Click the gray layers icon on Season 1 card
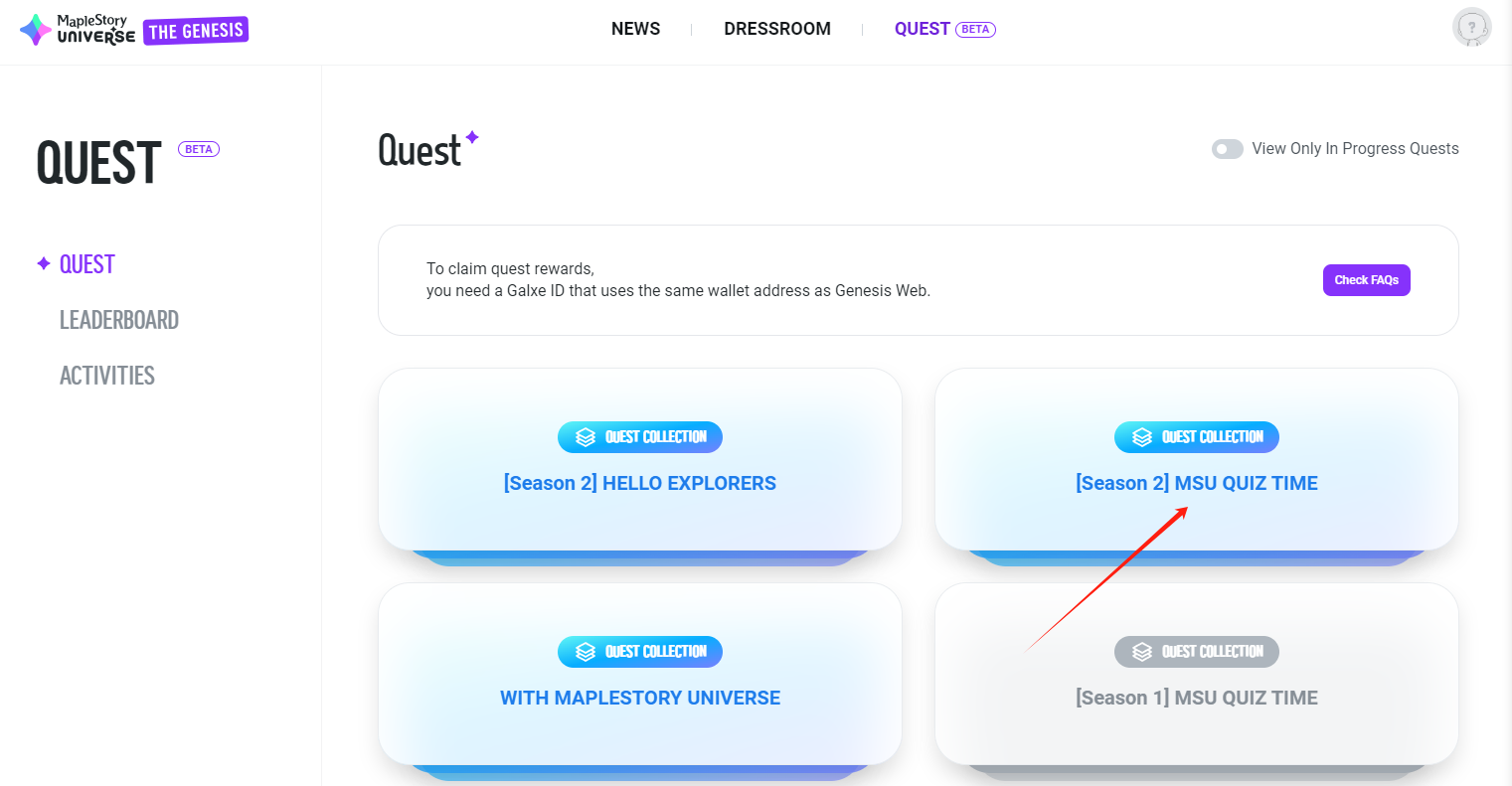This screenshot has height=786, width=1512. point(1142,652)
